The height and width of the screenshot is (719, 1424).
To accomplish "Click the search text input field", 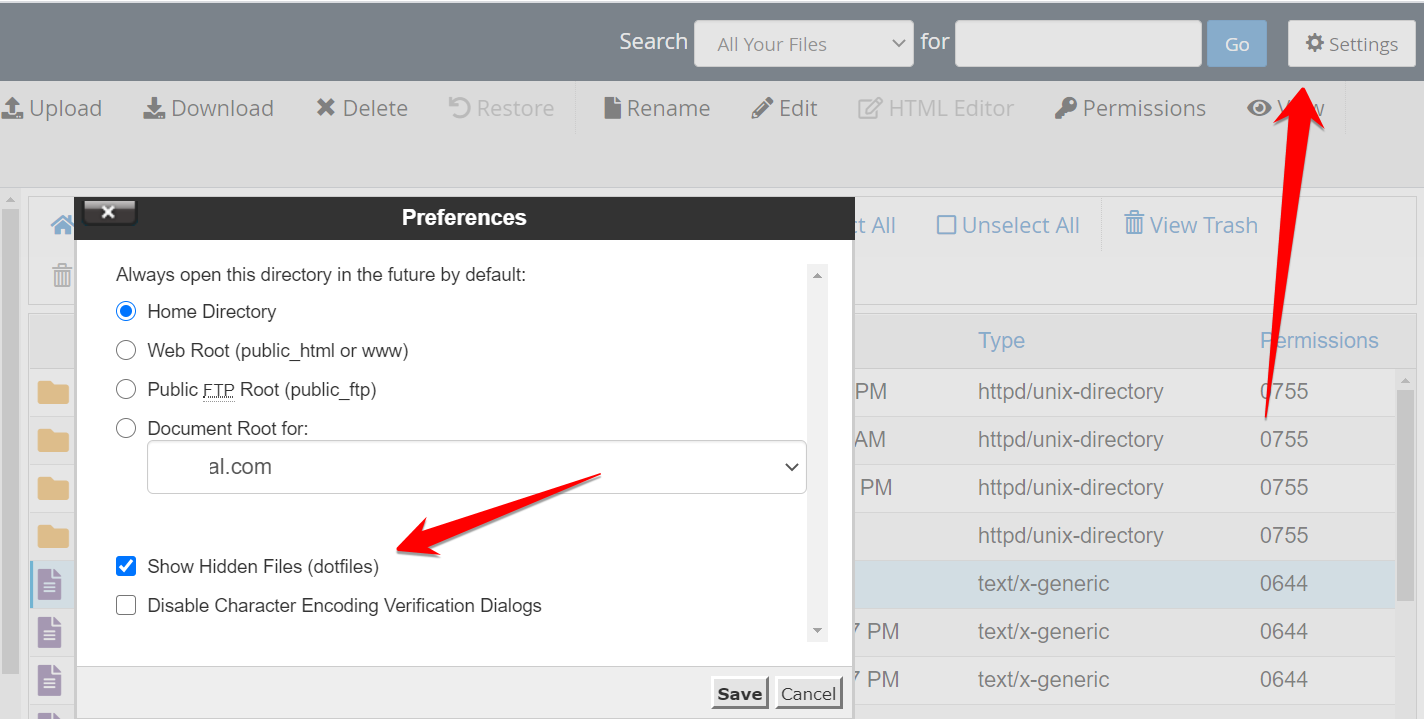I will click(1077, 44).
